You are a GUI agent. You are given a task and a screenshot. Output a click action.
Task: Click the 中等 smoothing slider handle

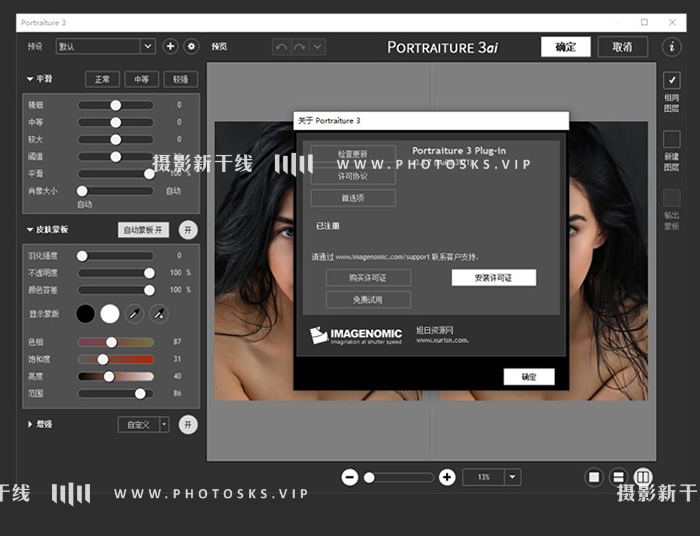pos(116,122)
